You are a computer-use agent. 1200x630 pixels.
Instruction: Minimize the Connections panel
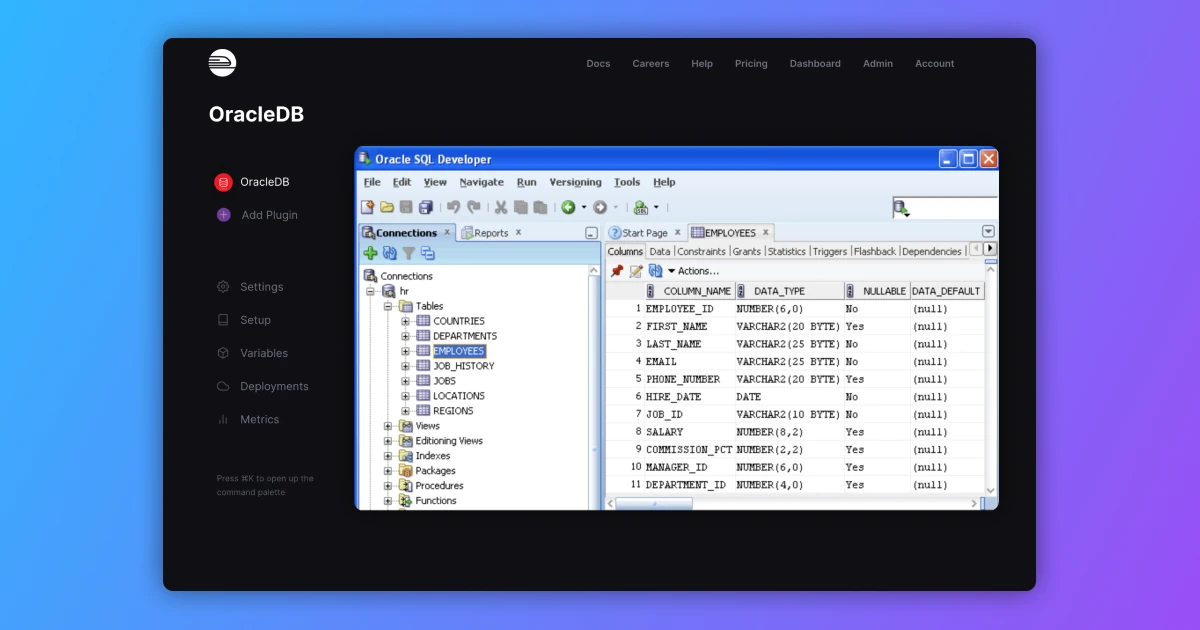pyautogui.click(x=591, y=233)
